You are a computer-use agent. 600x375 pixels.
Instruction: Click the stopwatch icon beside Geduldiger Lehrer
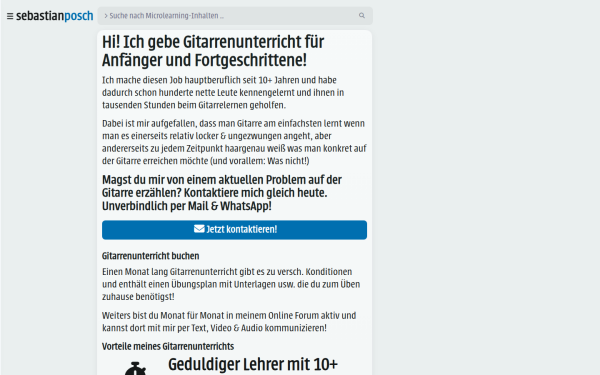click(x=135, y=368)
